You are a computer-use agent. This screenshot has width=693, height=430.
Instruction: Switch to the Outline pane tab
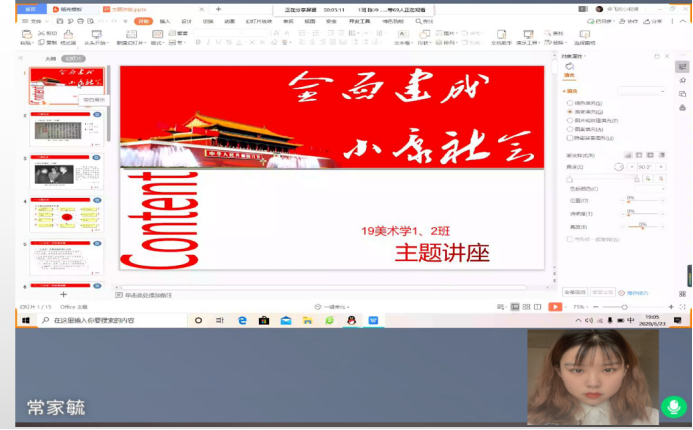[x=50, y=58]
